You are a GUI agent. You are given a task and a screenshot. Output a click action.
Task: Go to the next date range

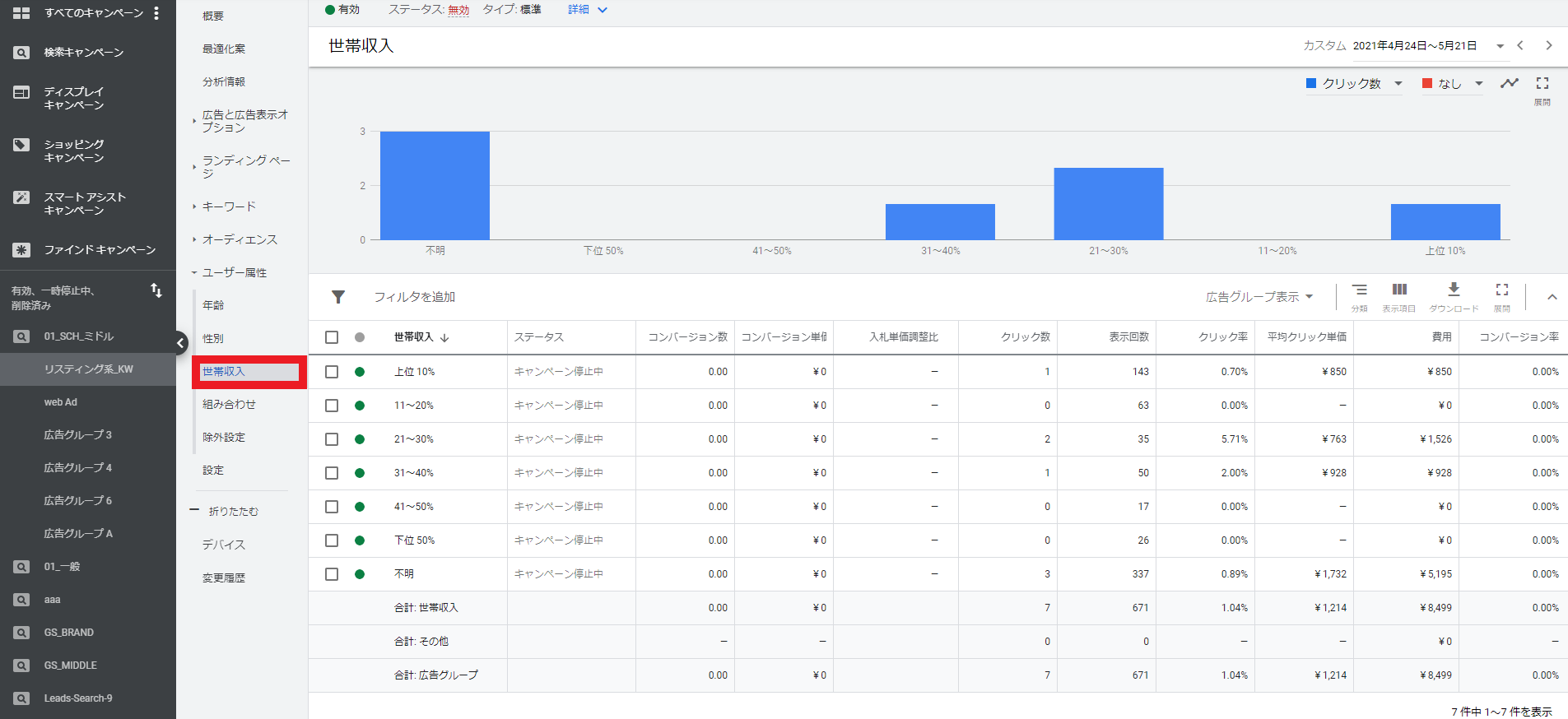click(1548, 46)
